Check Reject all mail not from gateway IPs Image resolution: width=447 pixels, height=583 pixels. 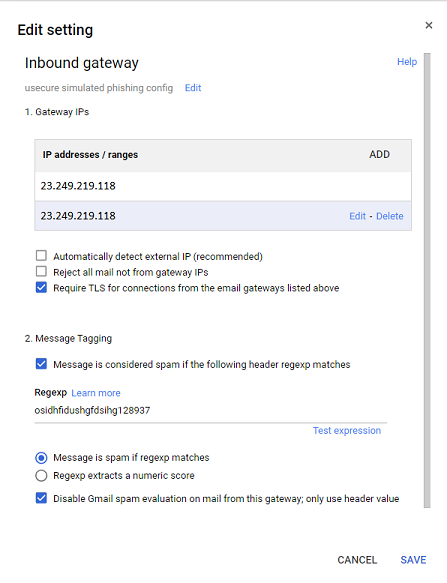coord(41,271)
